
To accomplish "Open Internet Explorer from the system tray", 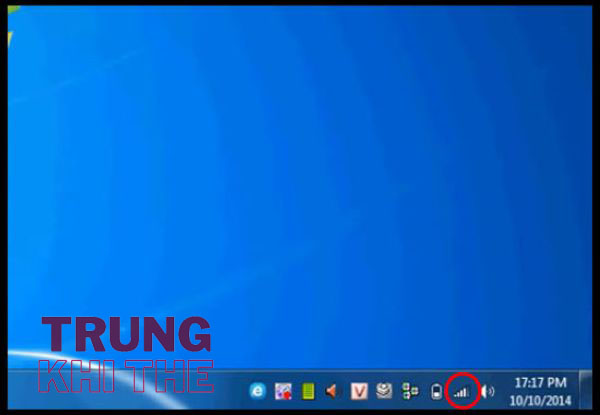I will click(258, 391).
